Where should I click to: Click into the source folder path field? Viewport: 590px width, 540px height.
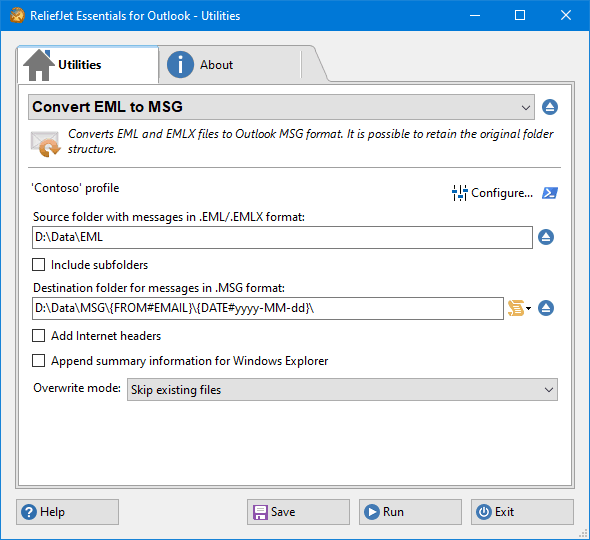click(282, 237)
